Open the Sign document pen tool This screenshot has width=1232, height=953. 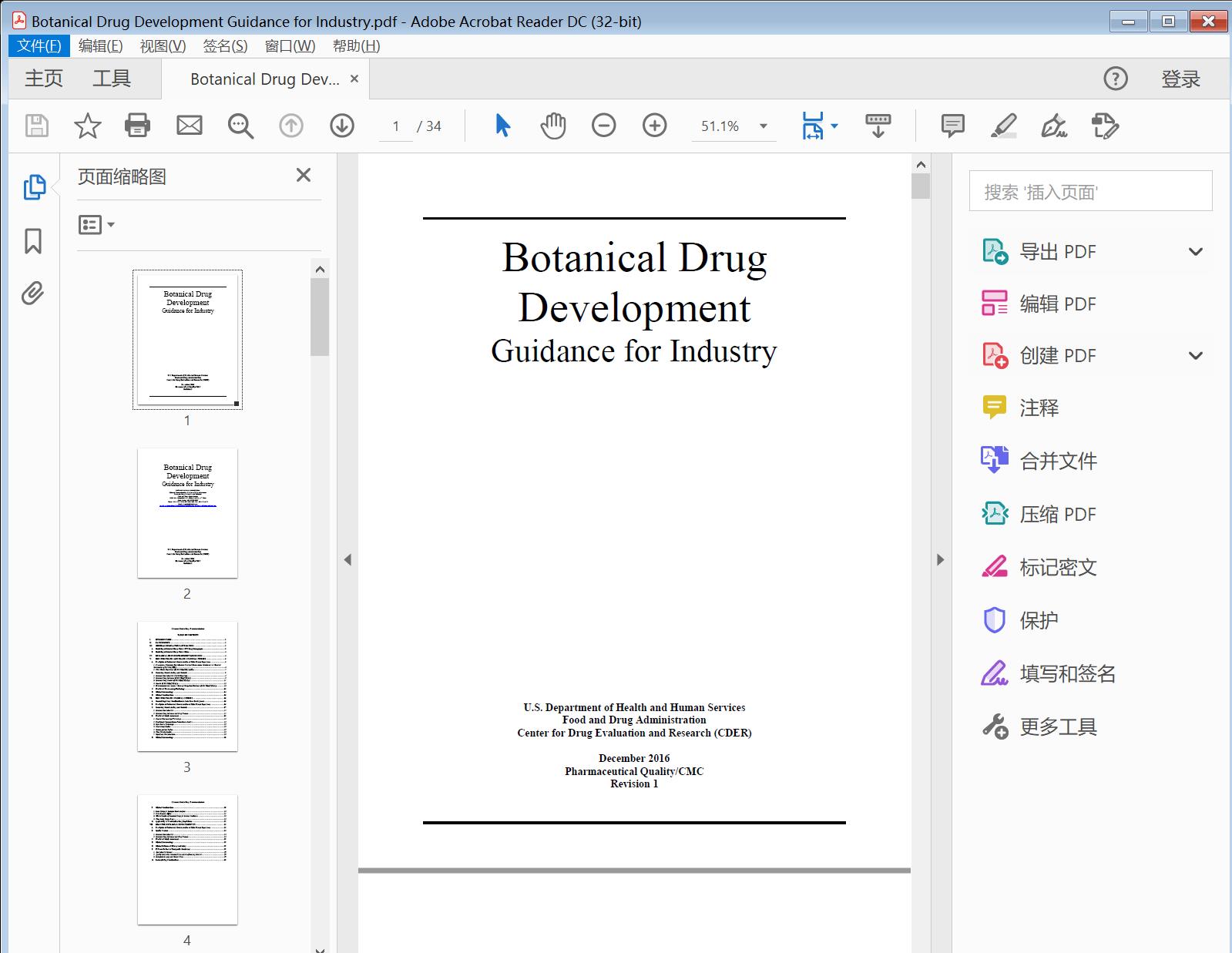click(1054, 126)
